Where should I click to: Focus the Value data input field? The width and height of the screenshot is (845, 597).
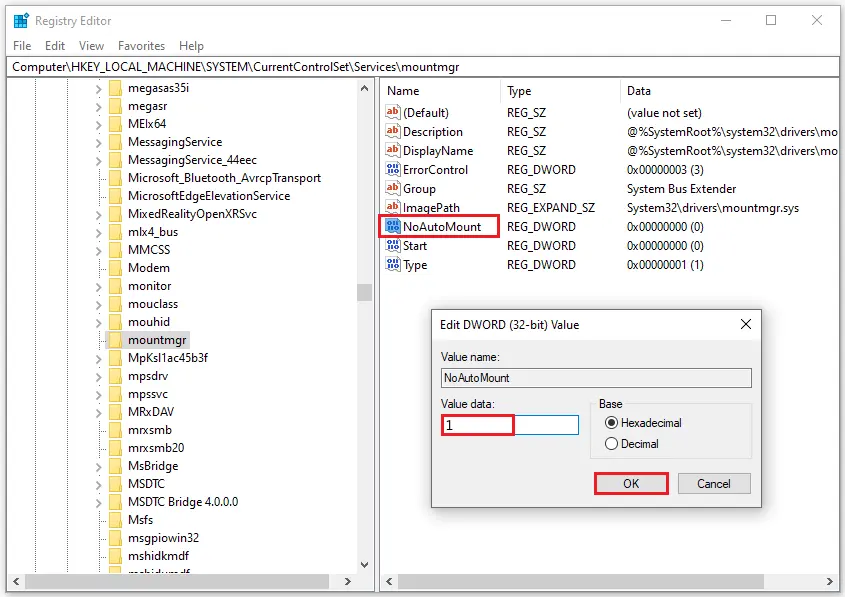coord(510,425)
